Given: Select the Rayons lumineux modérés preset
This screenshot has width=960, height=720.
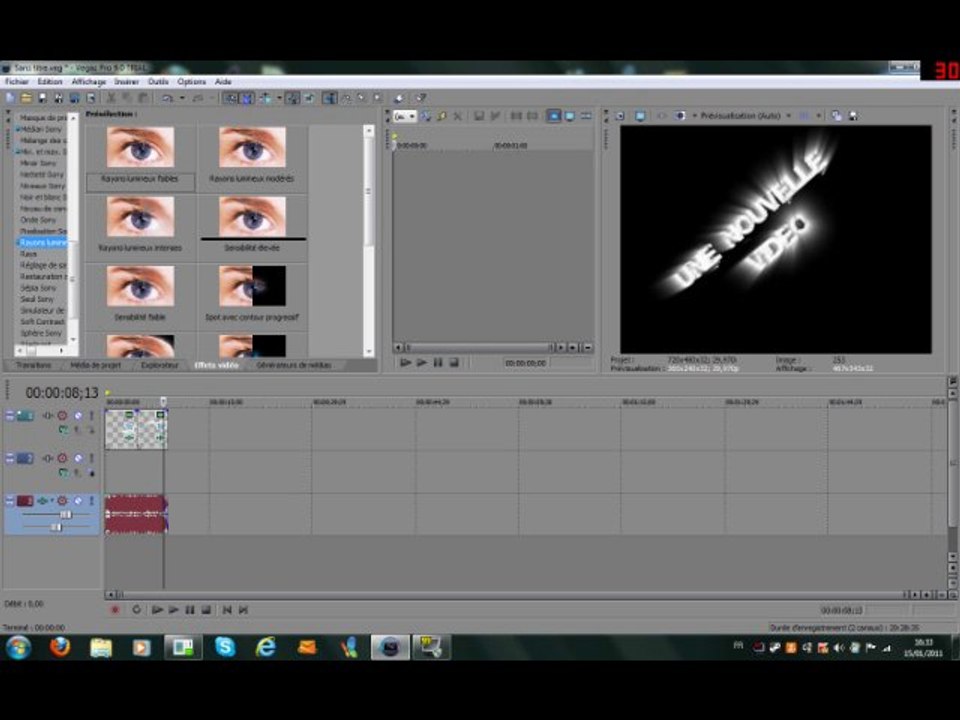Looking at the screenshot, I should coord(252,157).
